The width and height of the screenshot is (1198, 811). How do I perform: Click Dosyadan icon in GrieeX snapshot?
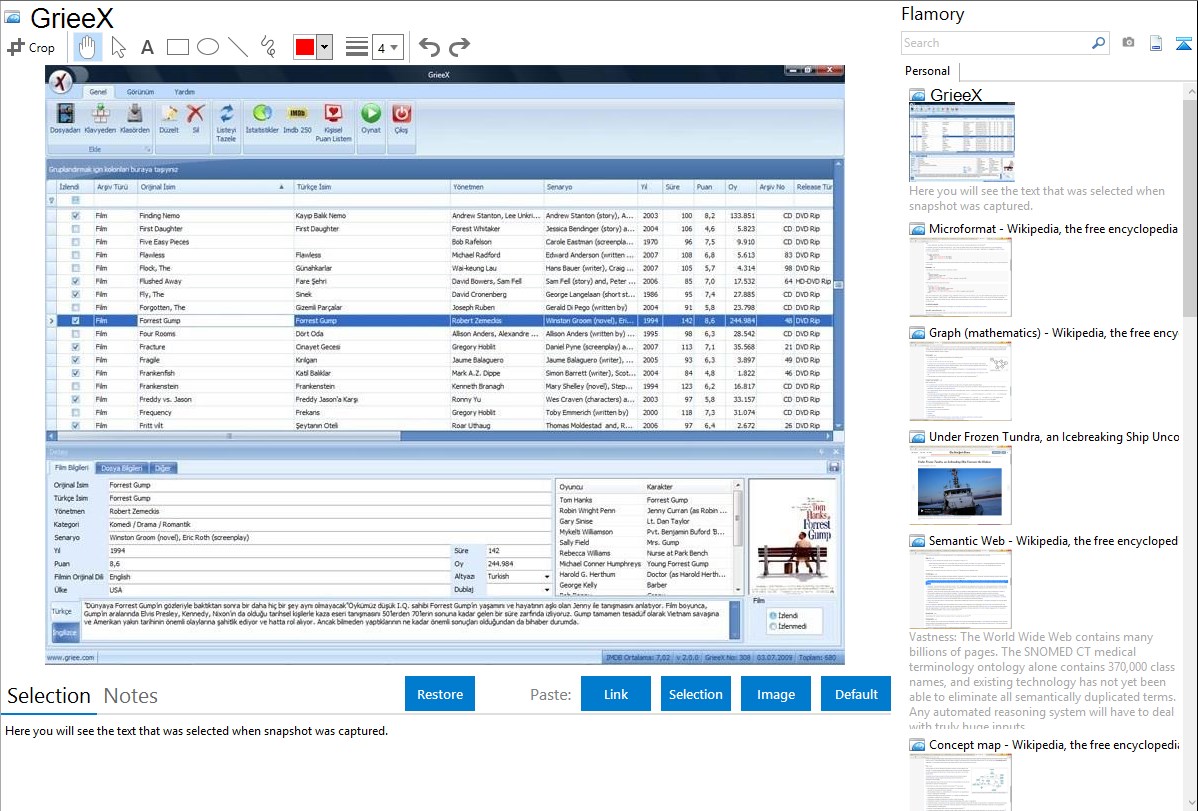point(65,114)
